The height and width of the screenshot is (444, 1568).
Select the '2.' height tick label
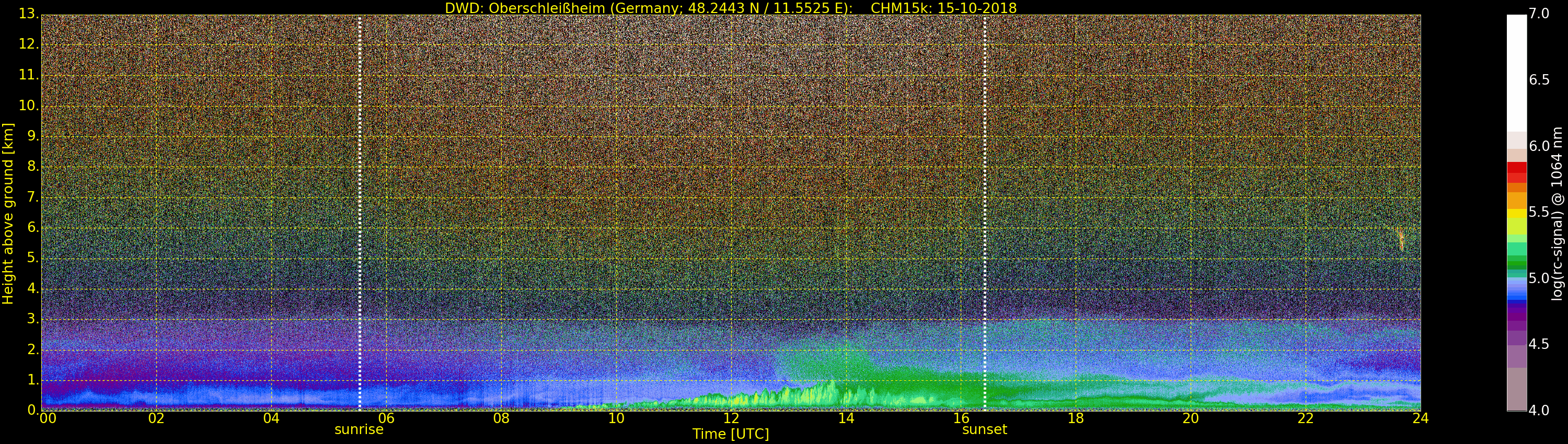(x=33, y=349)
